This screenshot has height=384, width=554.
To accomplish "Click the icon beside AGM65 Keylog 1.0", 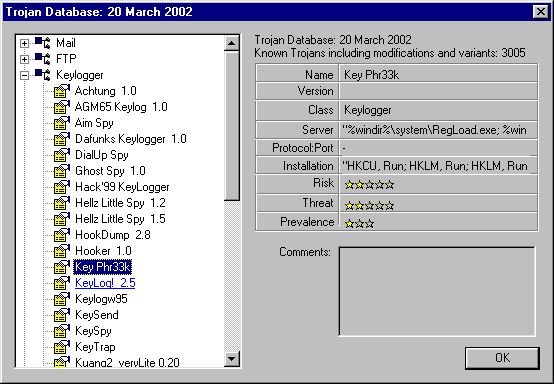I will 62,107.
